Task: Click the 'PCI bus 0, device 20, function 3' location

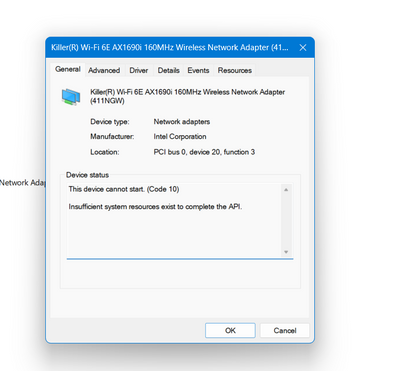Action: click(204, 152)
